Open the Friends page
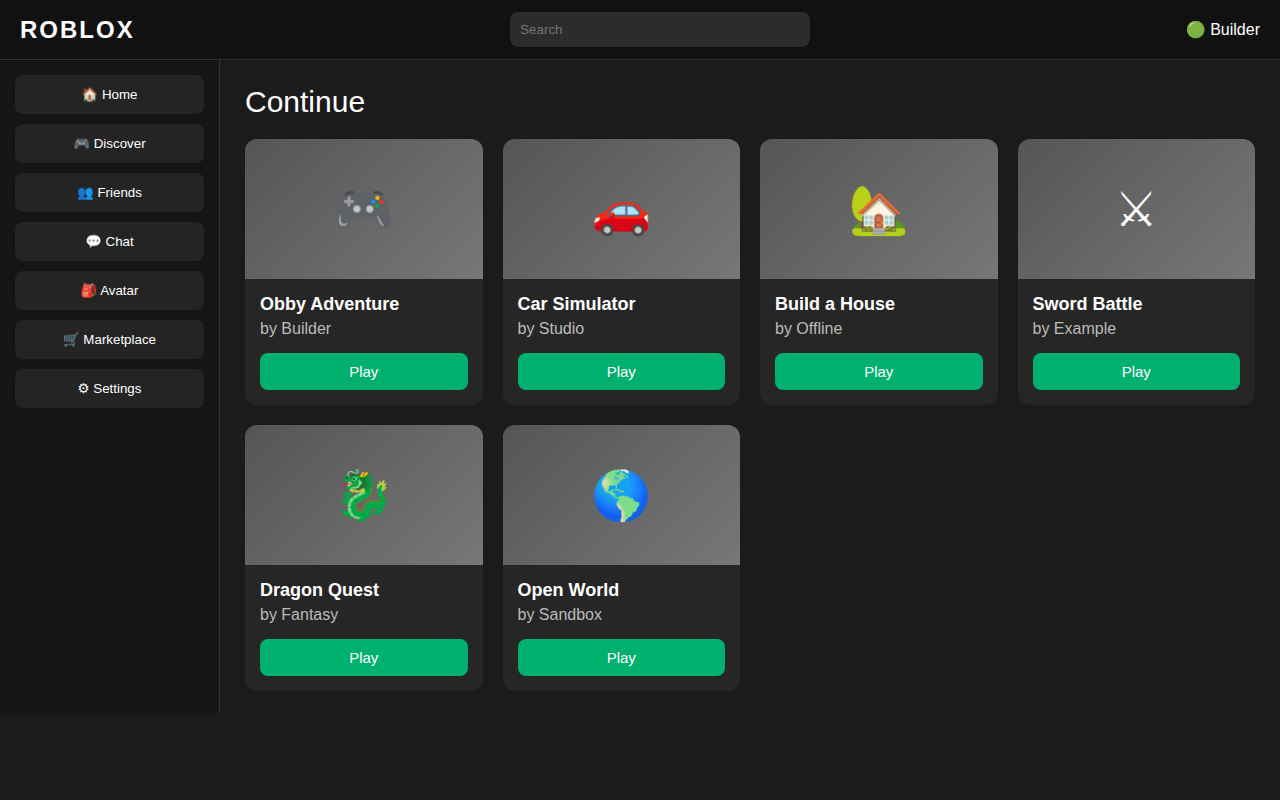This screenshot has height=800, width=1280. (109, 192)
